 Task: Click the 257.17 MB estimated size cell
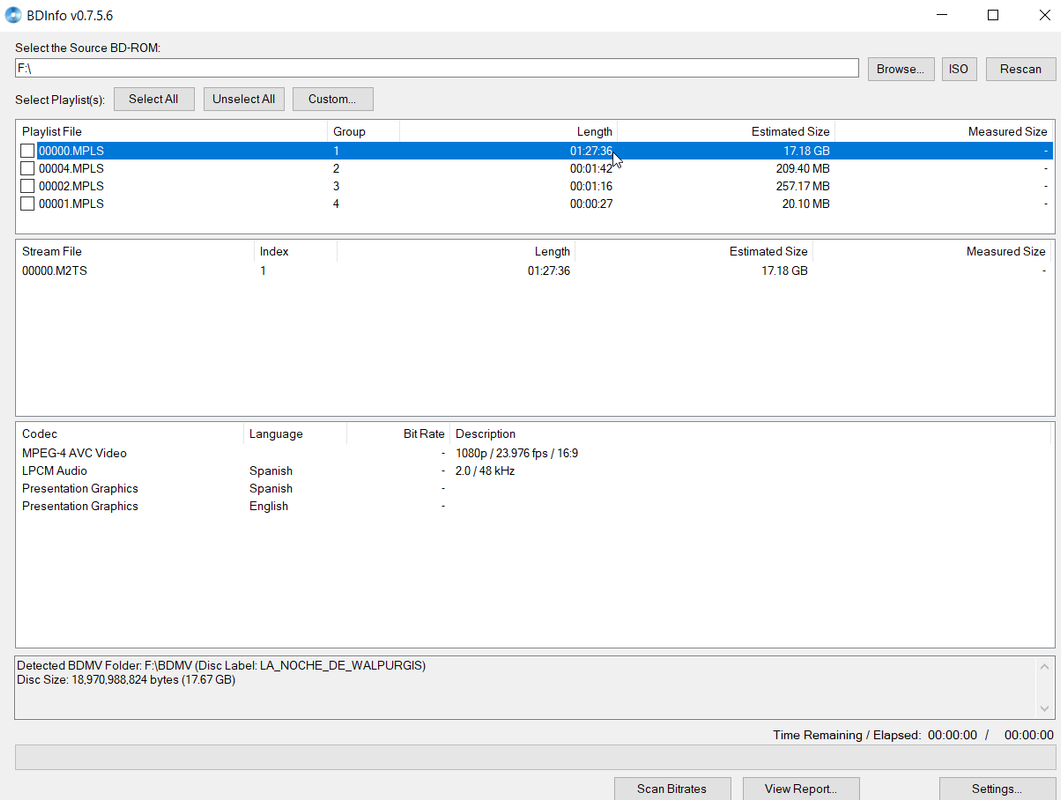pos(803,186)
